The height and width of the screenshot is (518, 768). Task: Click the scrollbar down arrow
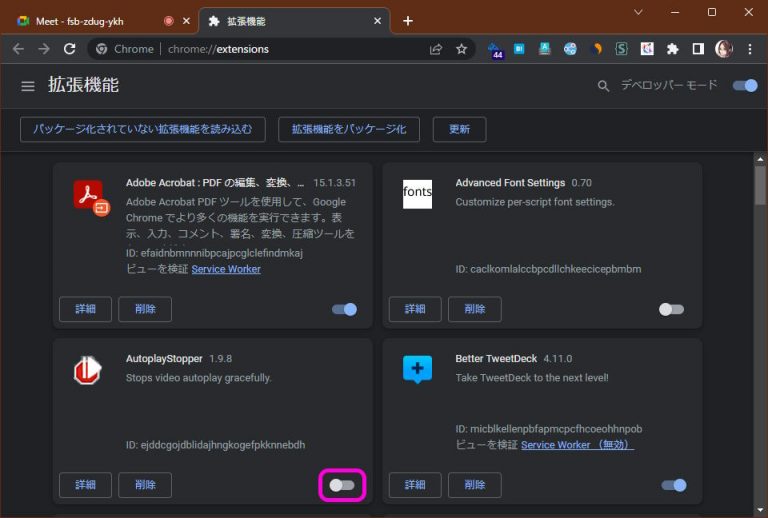(760, 510)
